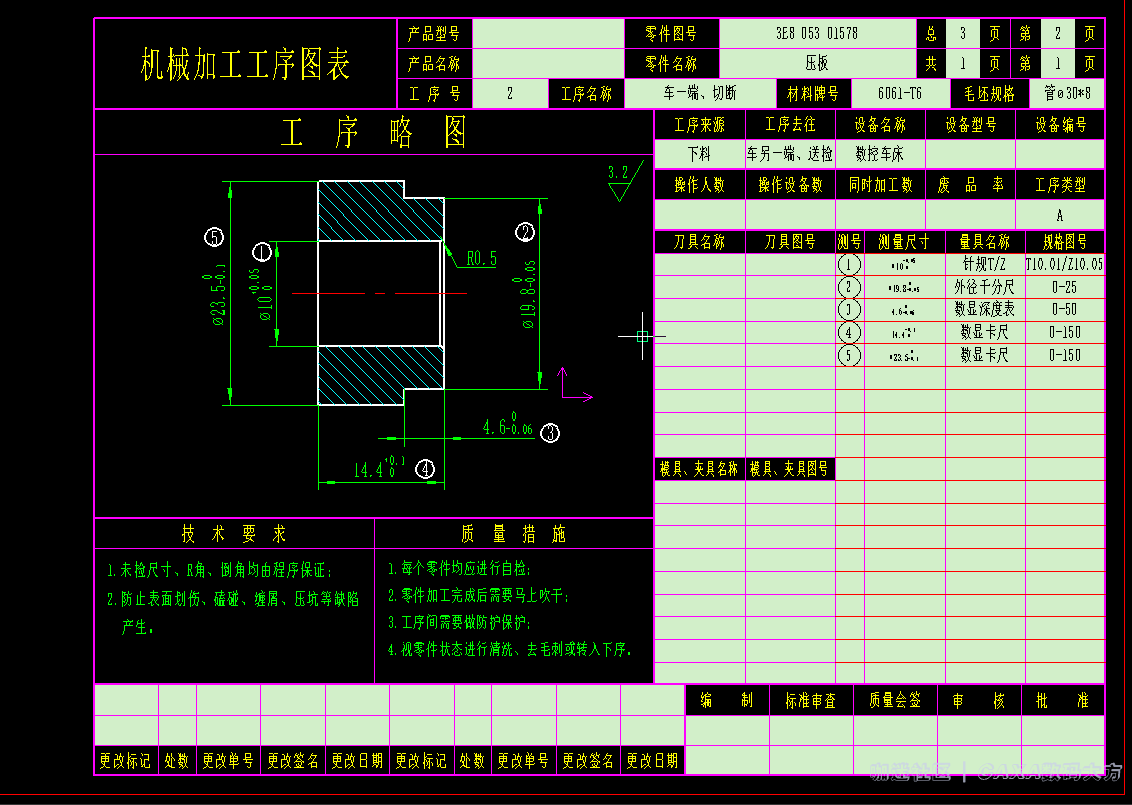
Task: Select the 针规T/Z gauge name cell
Action: pyautogui.click(x=984, y=265)
